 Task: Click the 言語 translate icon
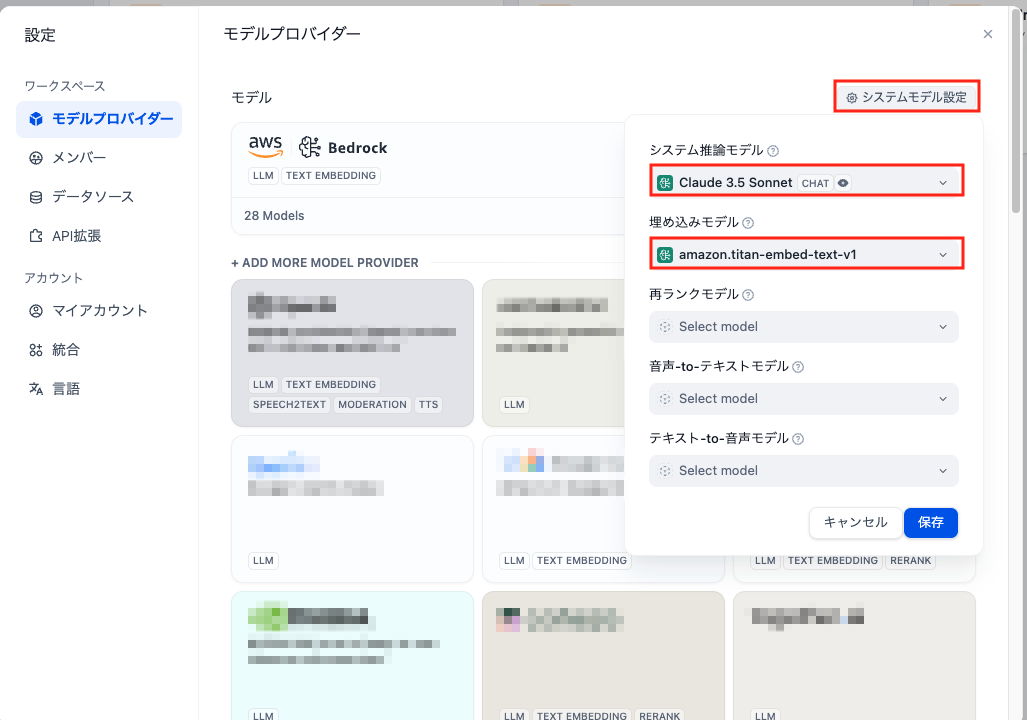[36, 388]
